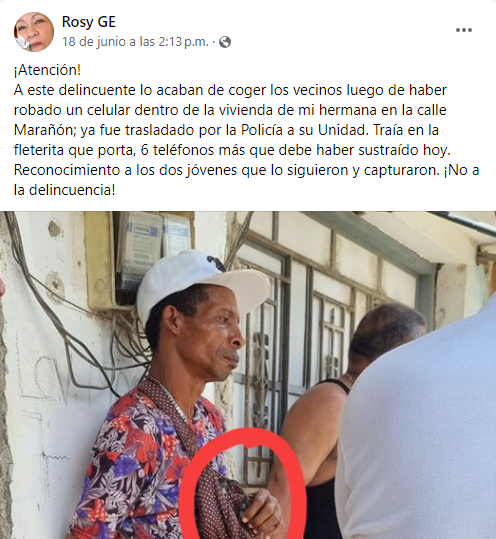Click the globe public audience icon
Viewport: 496px width, 539px height.
pos(225,42)
